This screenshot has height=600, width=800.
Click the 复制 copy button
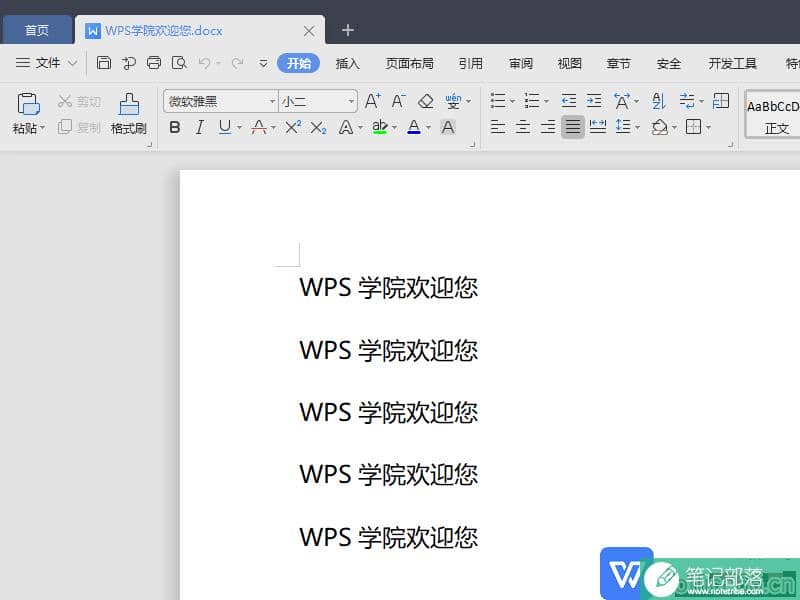(x=79, y=127)
